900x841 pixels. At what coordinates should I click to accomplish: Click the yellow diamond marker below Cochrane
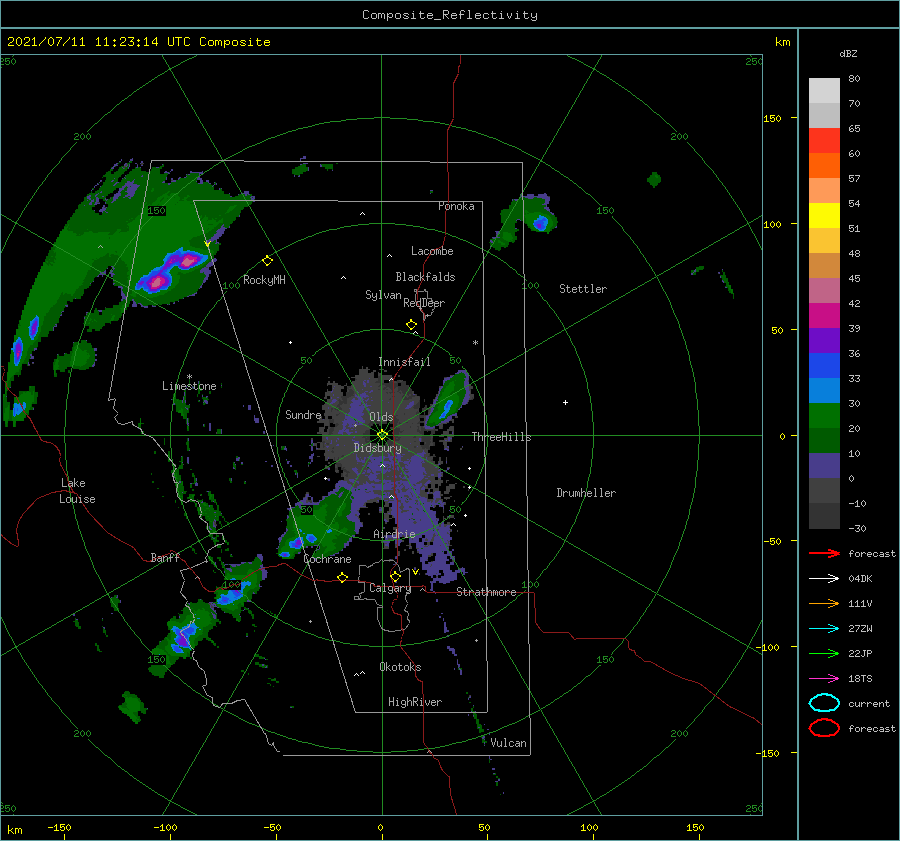click(x=342, y=577)
